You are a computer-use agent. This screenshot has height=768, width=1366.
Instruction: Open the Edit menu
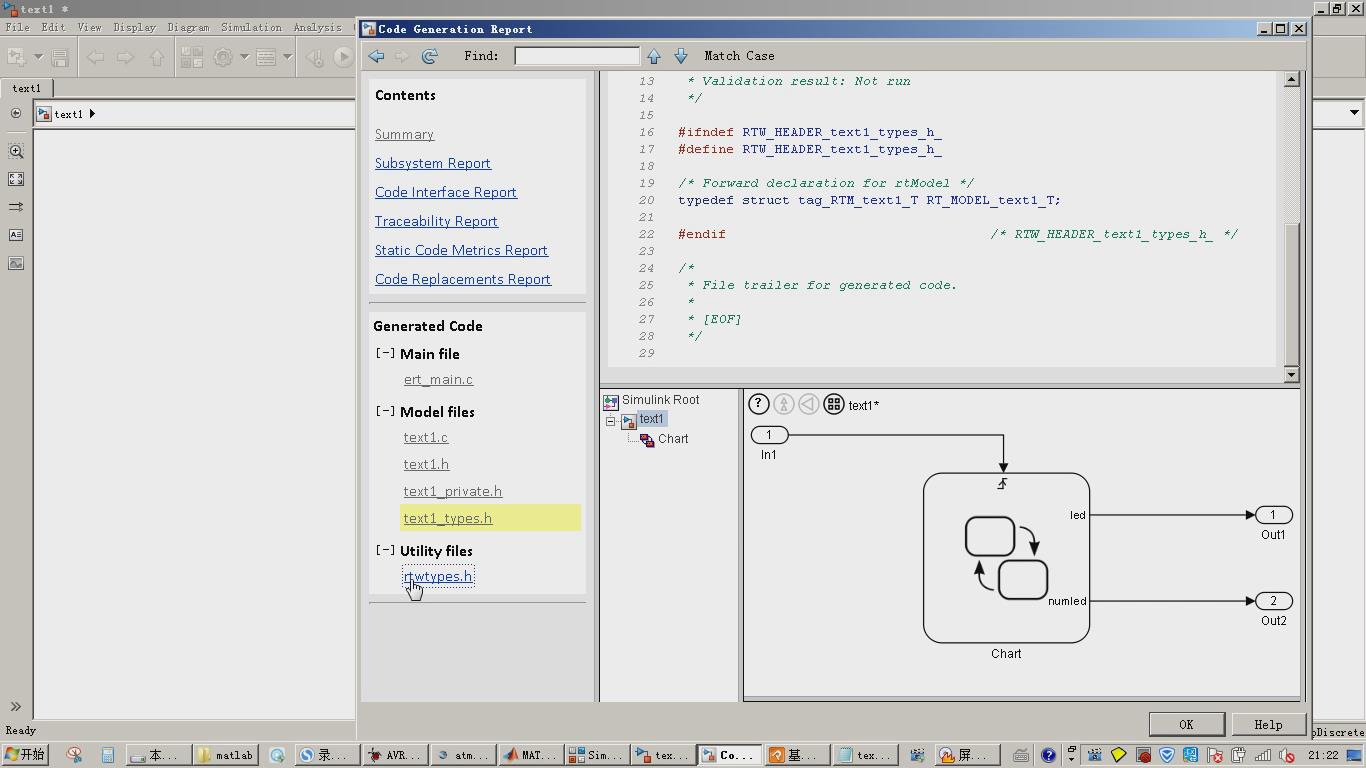(53, 27)
